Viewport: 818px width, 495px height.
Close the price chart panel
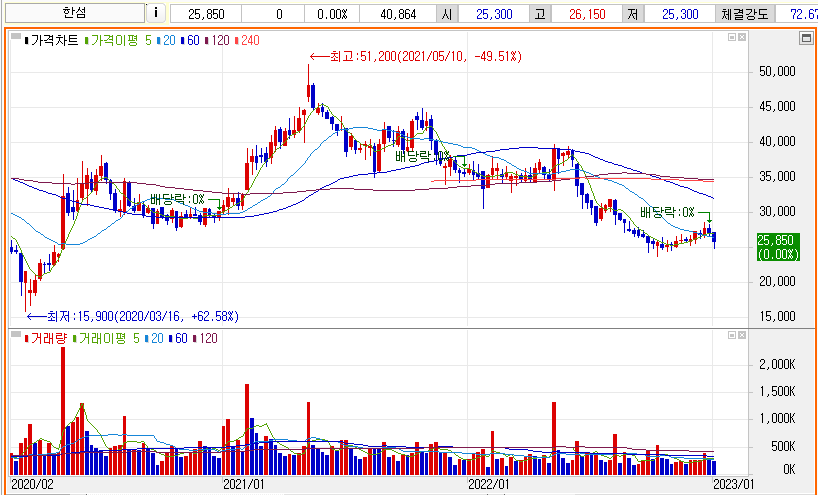click(x=742, y=37)
